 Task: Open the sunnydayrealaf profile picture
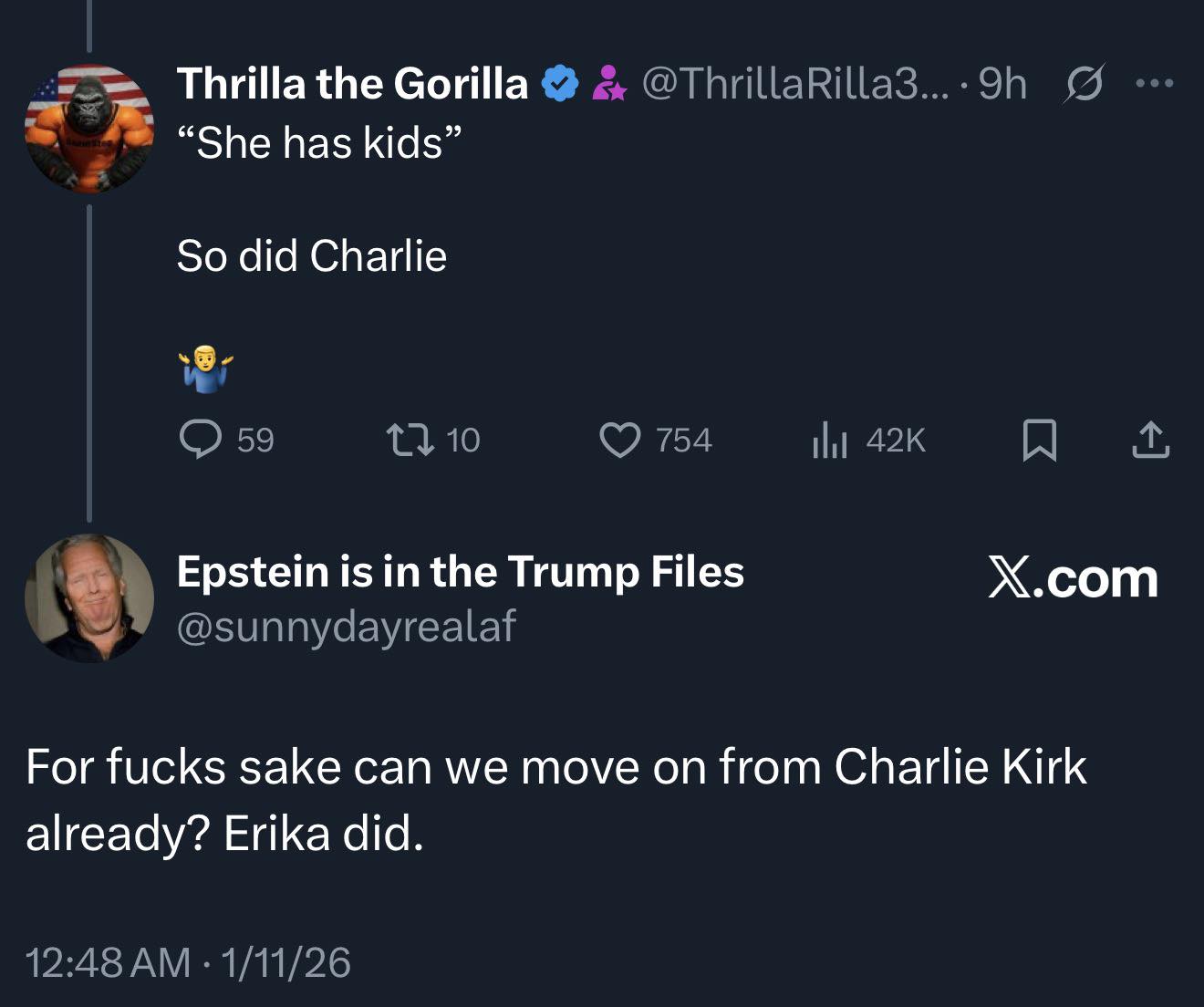[88, 597]
